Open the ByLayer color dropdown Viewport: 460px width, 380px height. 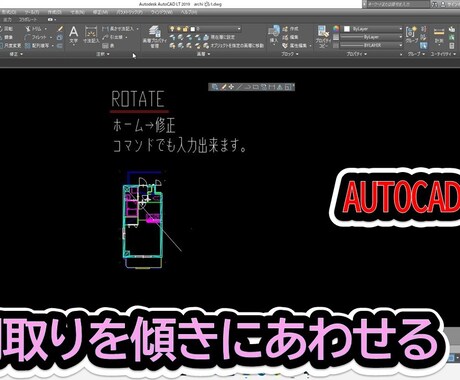[x=401, y=29]
